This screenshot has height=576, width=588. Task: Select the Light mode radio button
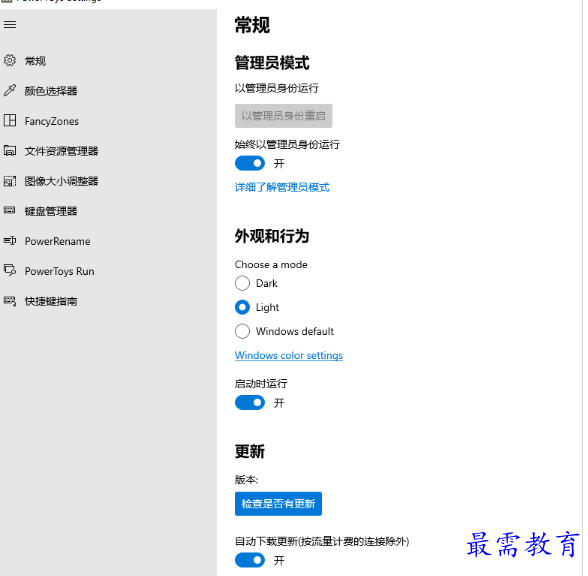click(x=242, y=307)
